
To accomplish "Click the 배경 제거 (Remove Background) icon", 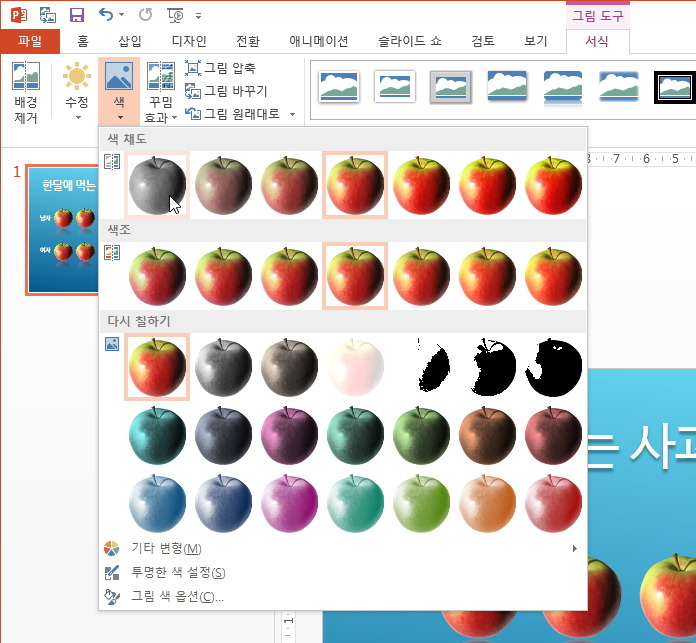I will (x=26, y=92).
